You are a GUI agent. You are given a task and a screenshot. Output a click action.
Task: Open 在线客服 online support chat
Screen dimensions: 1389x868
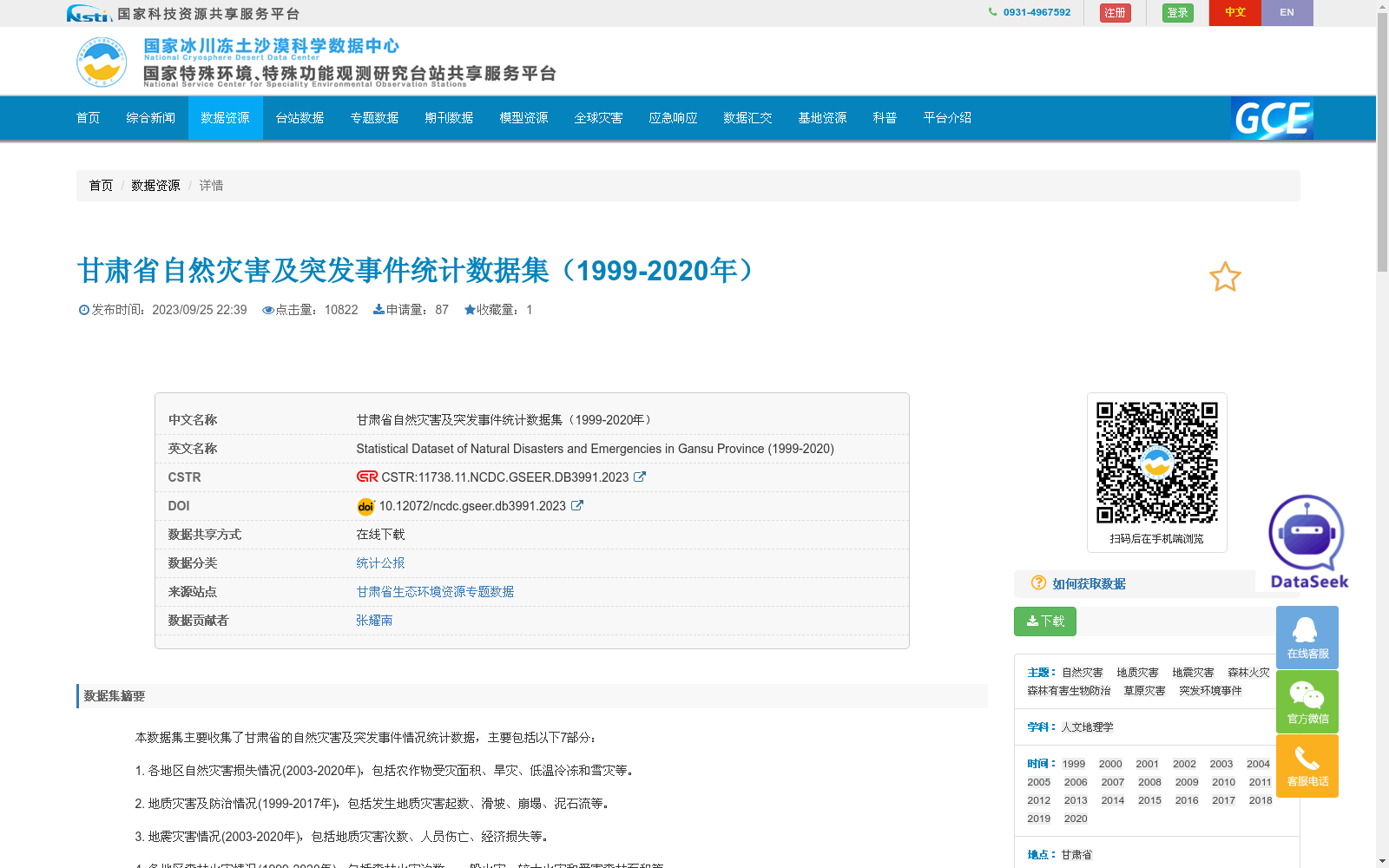(x=1307, y=637)
